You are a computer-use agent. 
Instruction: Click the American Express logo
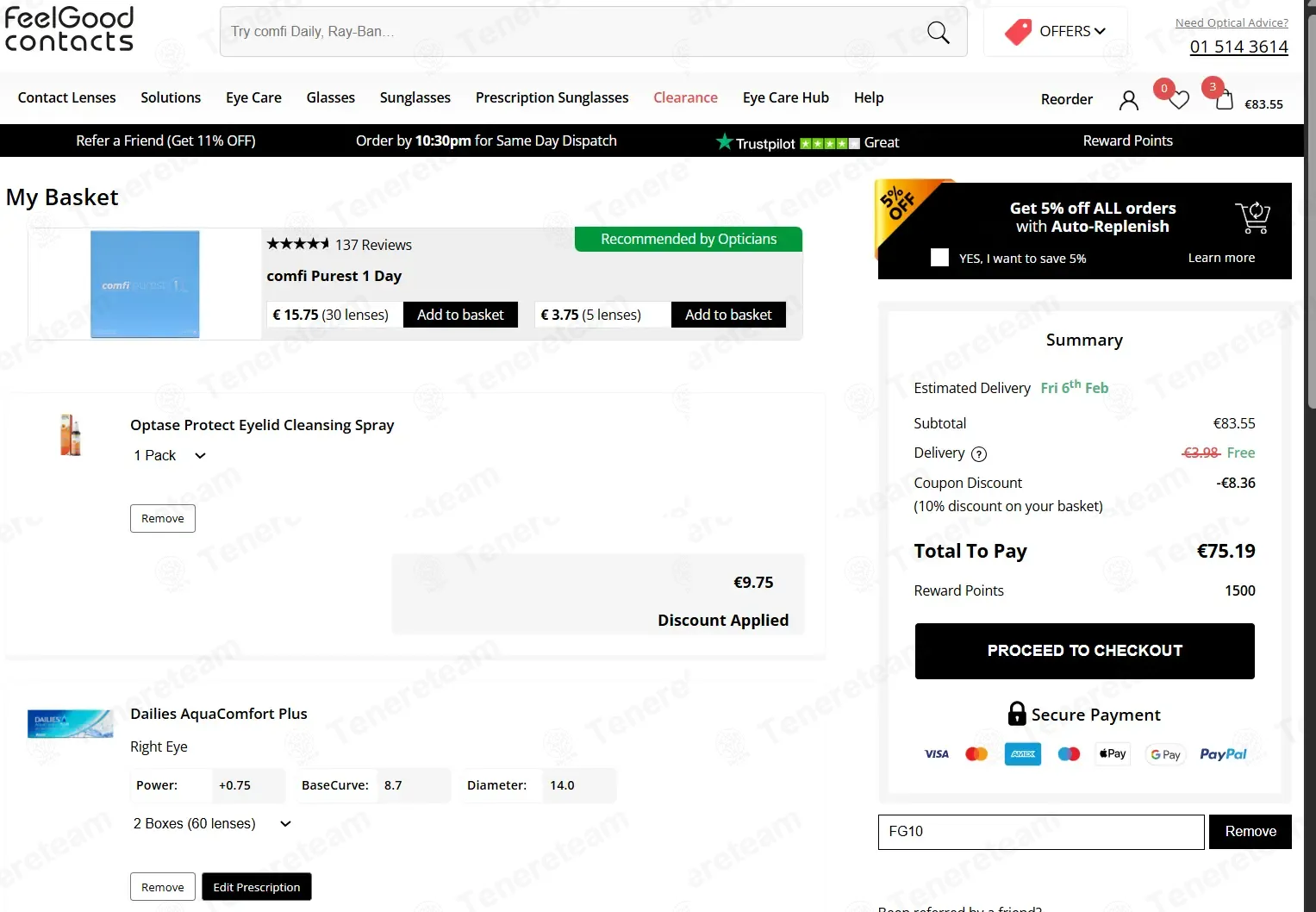1023,754
